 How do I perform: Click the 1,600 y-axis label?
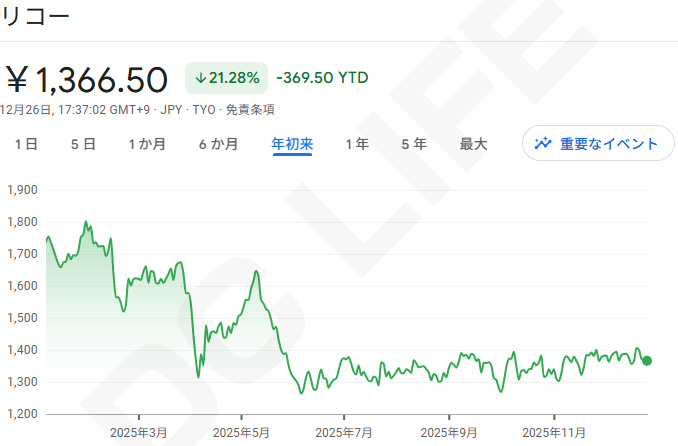click(22, 286)
